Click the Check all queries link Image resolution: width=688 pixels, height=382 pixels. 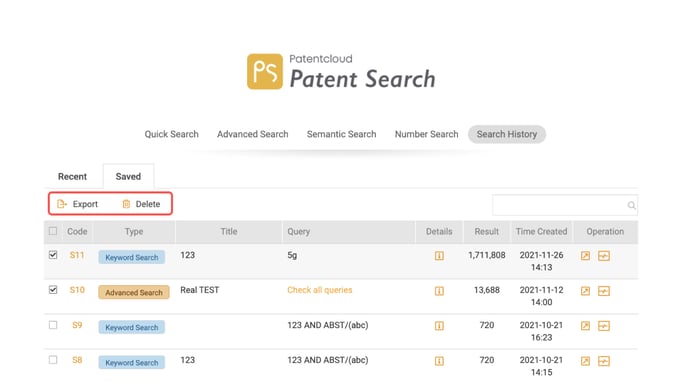(320, 290)
